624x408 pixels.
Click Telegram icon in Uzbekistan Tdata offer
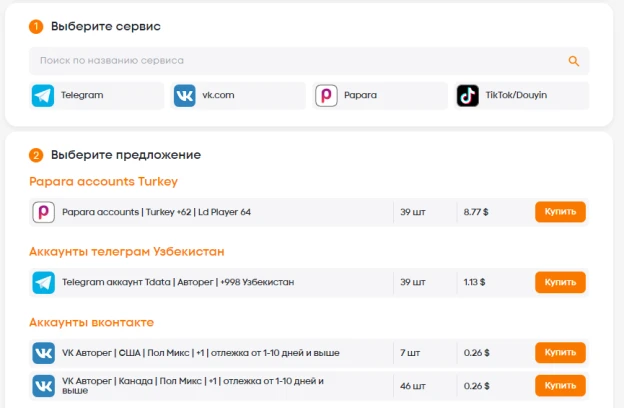pyautogui.click(x=43, y=282)
